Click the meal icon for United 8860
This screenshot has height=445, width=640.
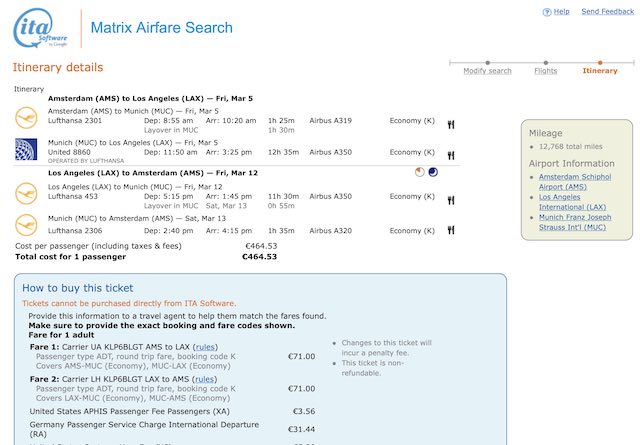(x=451, y=156)
